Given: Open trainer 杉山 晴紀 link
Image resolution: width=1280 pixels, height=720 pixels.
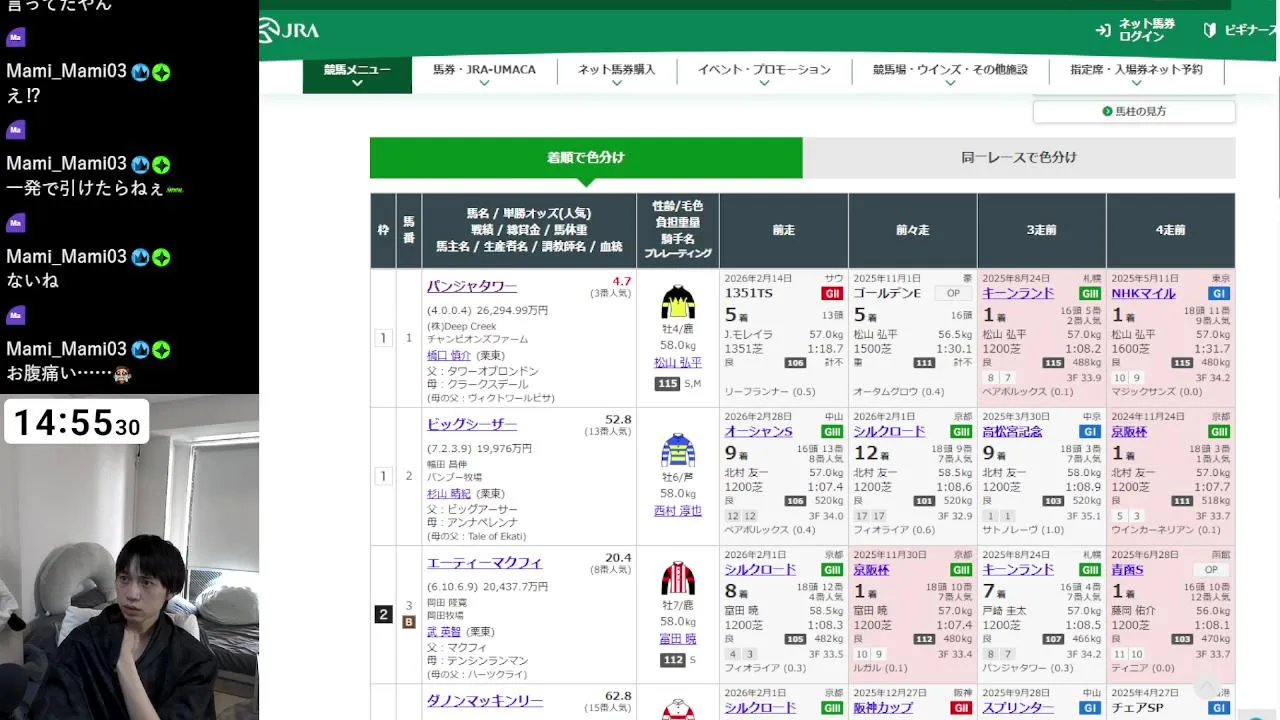Looking at the screenshot, I should (x=449, y=493).
